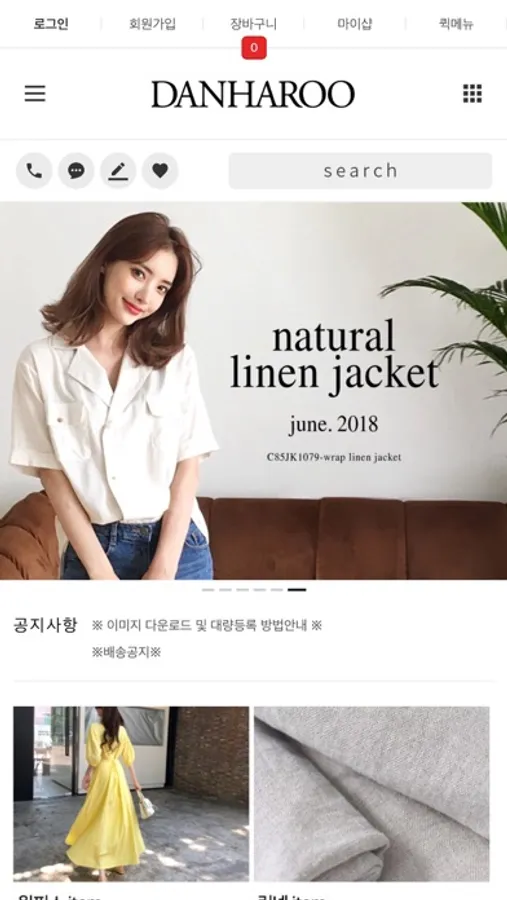Open 마이샵 in top bar
The height and width of the screenshot is (900, 507).
pos(355,24)
